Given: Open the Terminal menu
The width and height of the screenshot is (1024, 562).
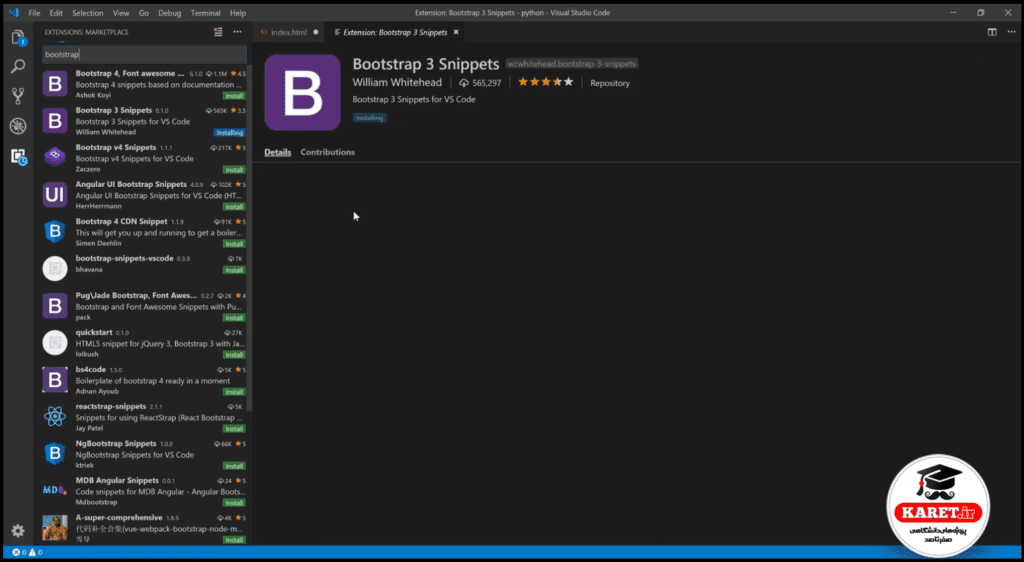Looking at the screenshot, I should [206, 12].
